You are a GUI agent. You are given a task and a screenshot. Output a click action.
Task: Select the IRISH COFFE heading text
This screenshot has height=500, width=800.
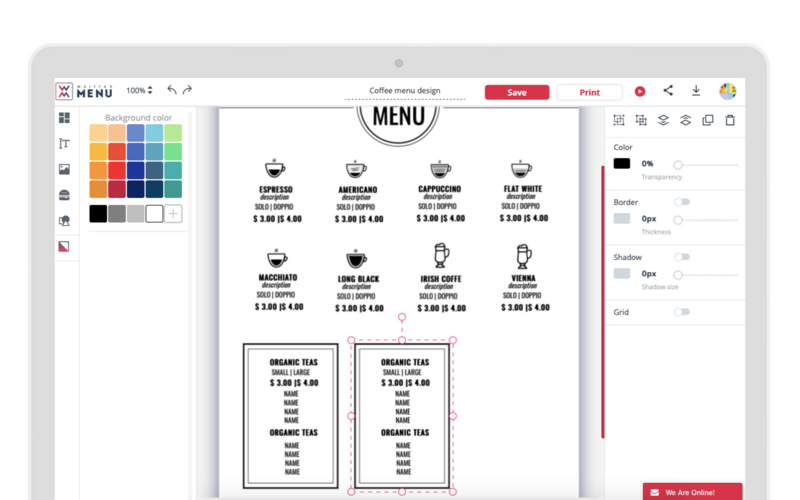[x=441, y=279]
